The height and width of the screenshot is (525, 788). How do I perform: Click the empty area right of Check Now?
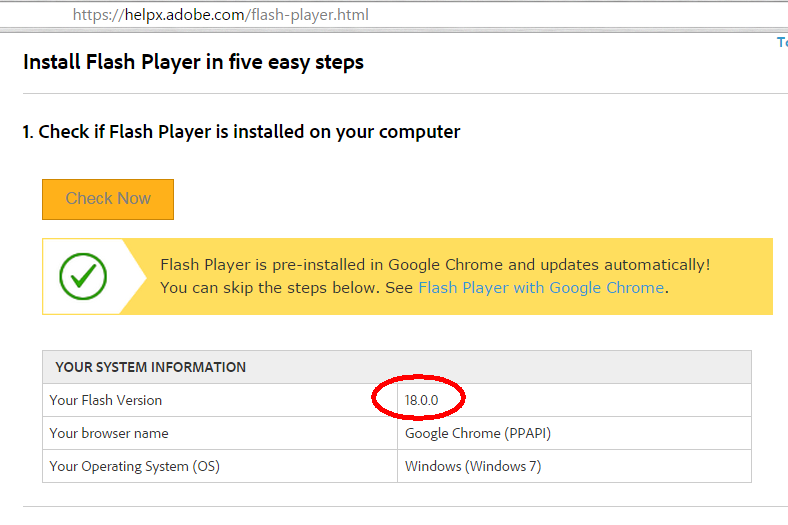450,199
